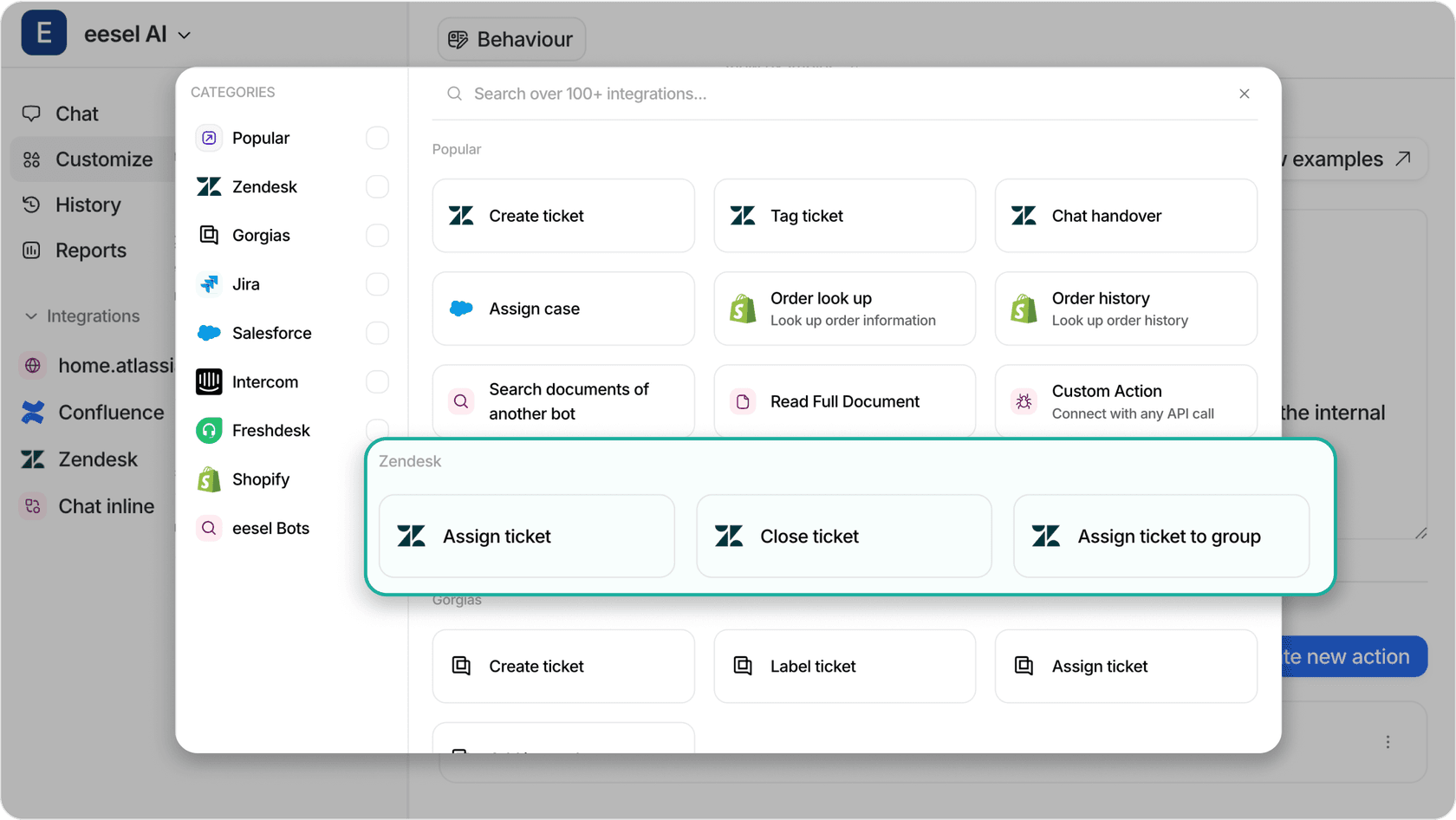Close the integrations dialog with X

pyautogui.click(x=1245, y=94)
